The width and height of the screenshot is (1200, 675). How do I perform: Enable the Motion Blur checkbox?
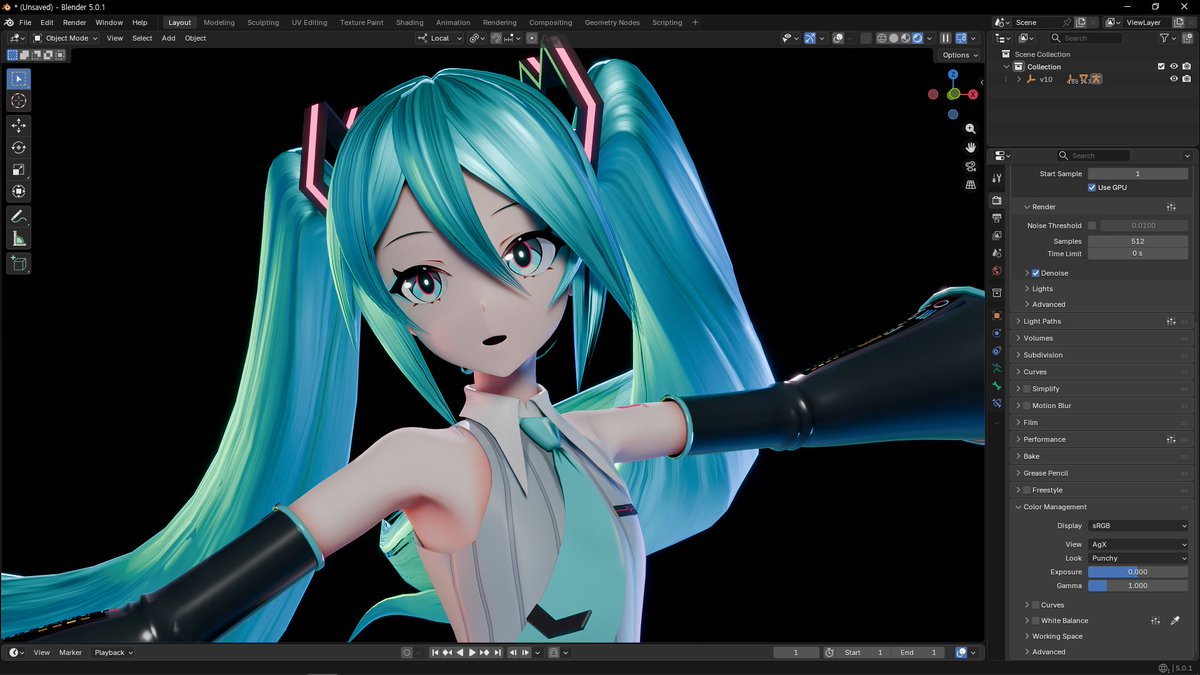[x=1027, y=406]
